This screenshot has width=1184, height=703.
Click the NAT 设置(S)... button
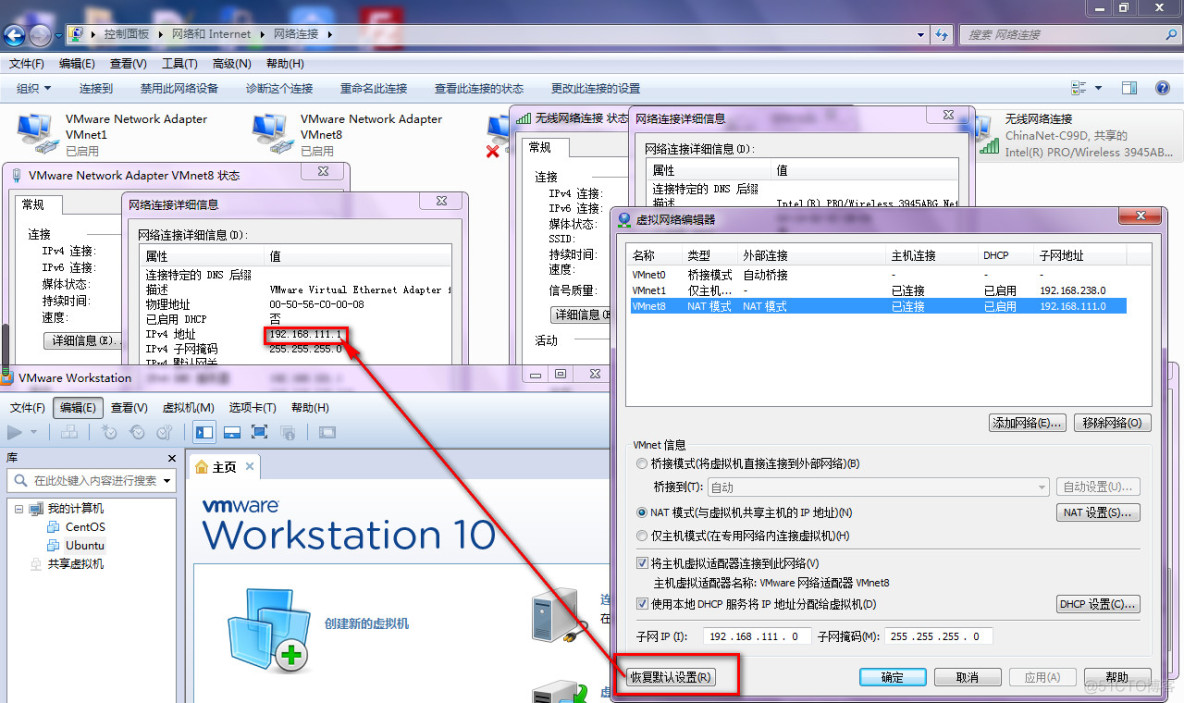tap(1097, 513)
